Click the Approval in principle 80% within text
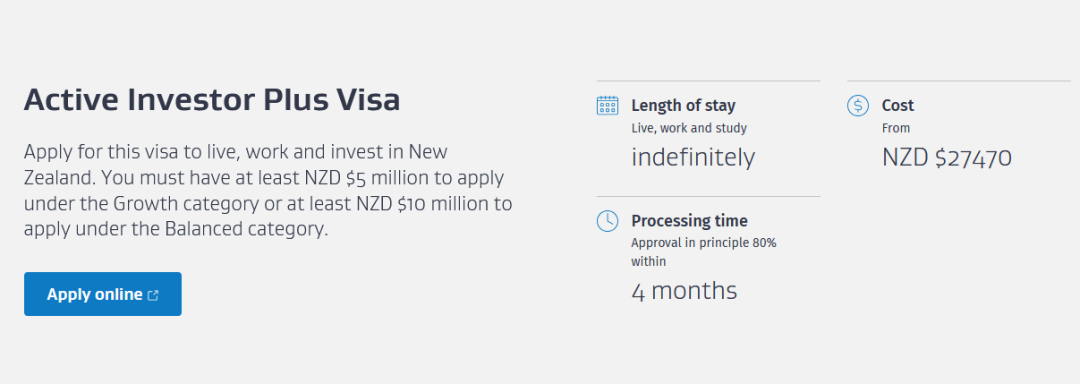This screenshot has width=1080, height=384. [x=704, y=253]
